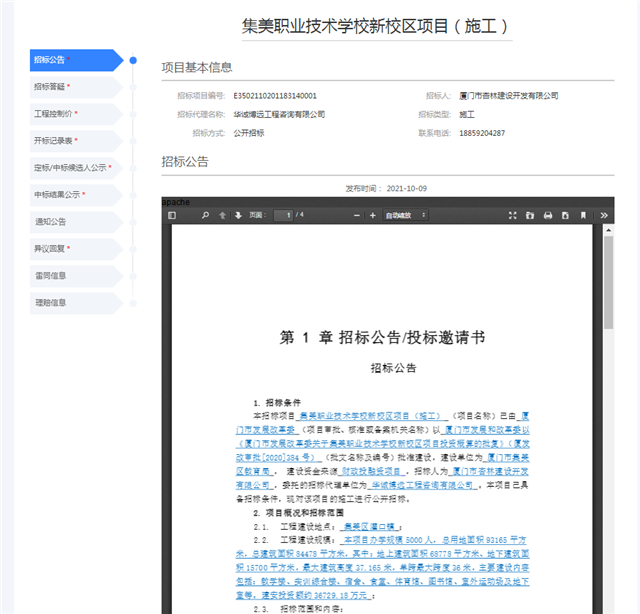Viewport: 640px width, 614px height.
Task: Open the 通知公告 tab
Action: tap(76, 222)
